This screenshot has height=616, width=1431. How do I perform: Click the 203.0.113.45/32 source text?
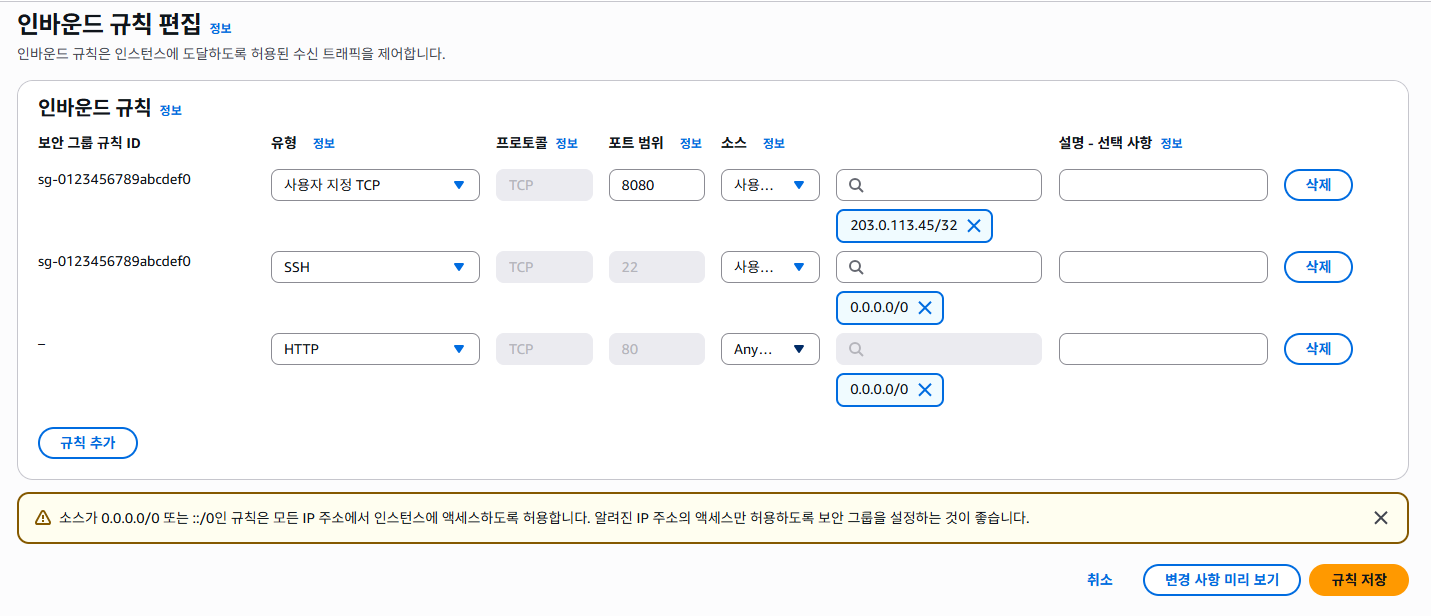904,226
